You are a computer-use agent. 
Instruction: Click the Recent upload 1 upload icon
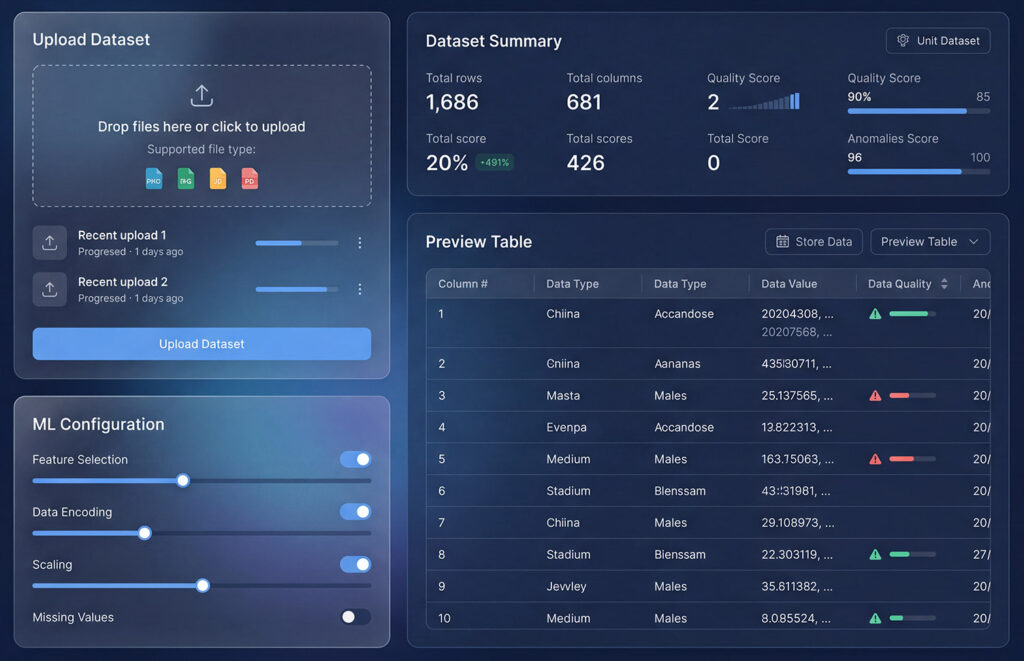(x=50, y=243)
